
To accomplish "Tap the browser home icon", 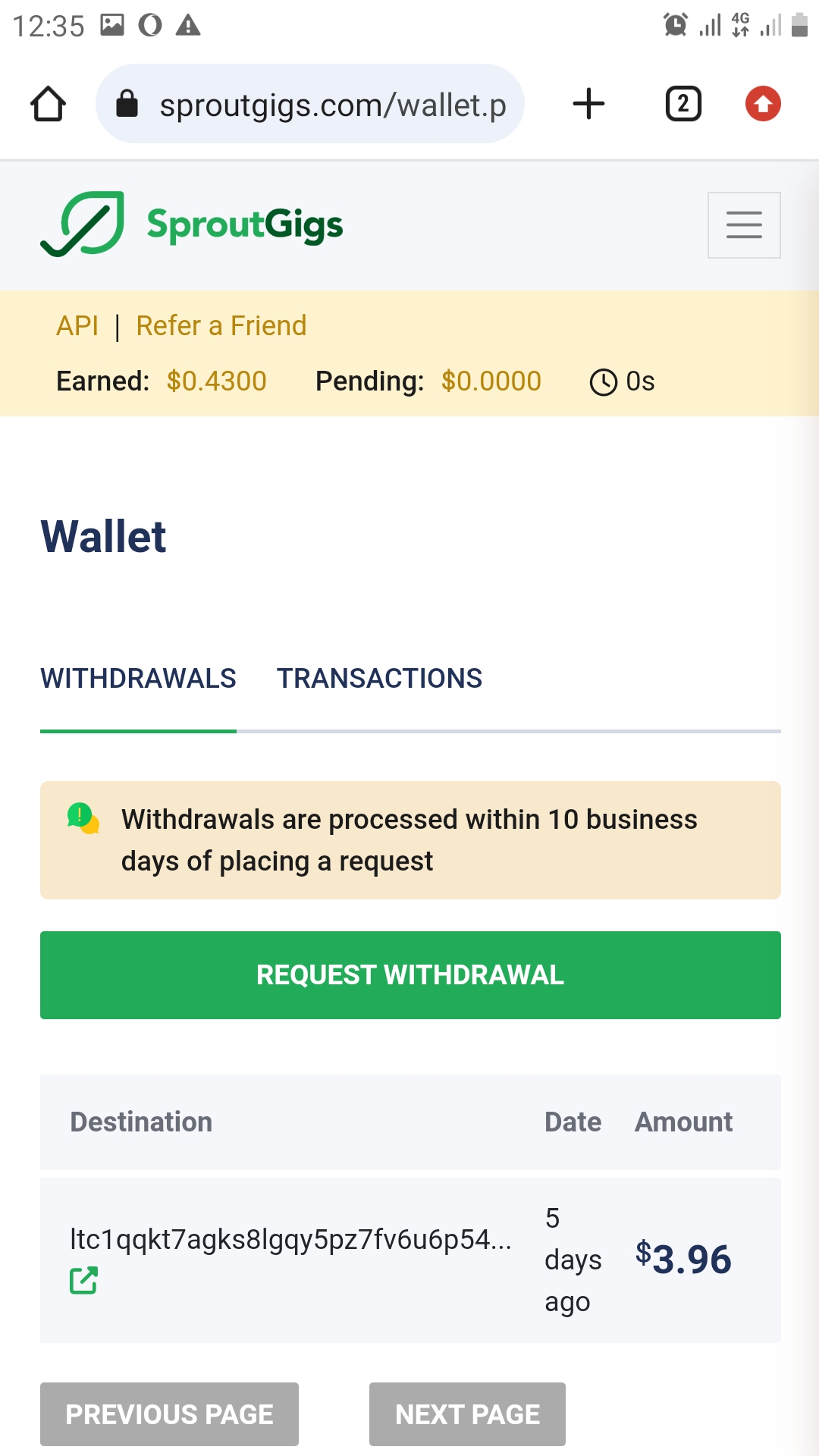I will click(x=48, y=104).
